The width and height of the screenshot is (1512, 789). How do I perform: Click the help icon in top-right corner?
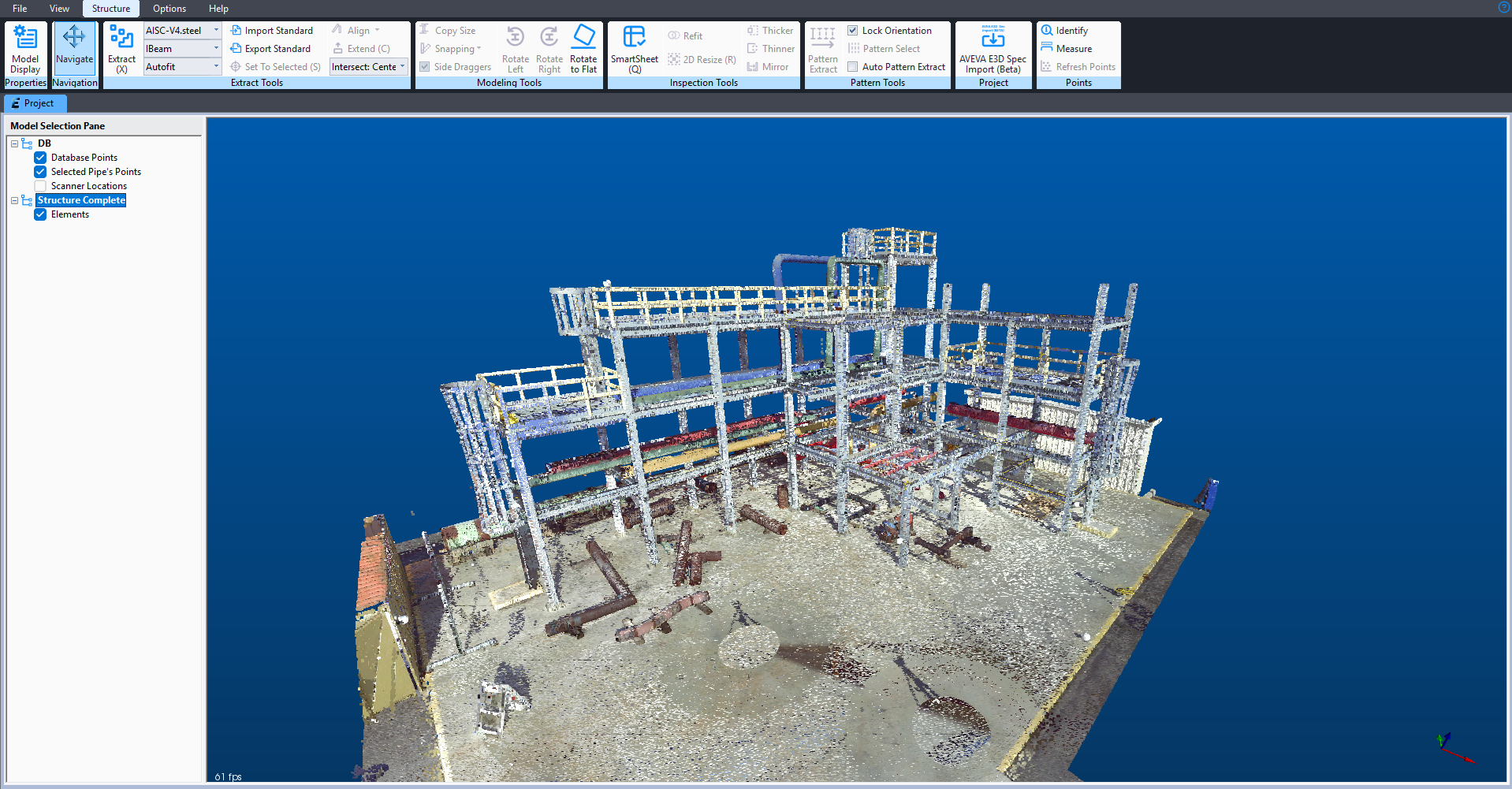click(1503, 7)
